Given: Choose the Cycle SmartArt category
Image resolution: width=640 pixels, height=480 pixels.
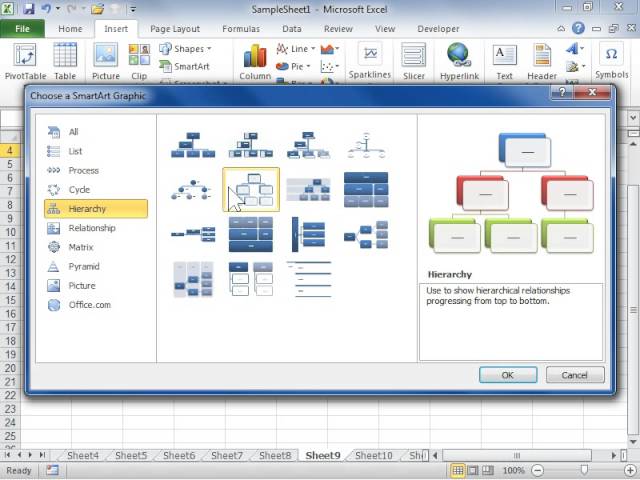Looking at the screenshot, I should [x=96, y=189].
